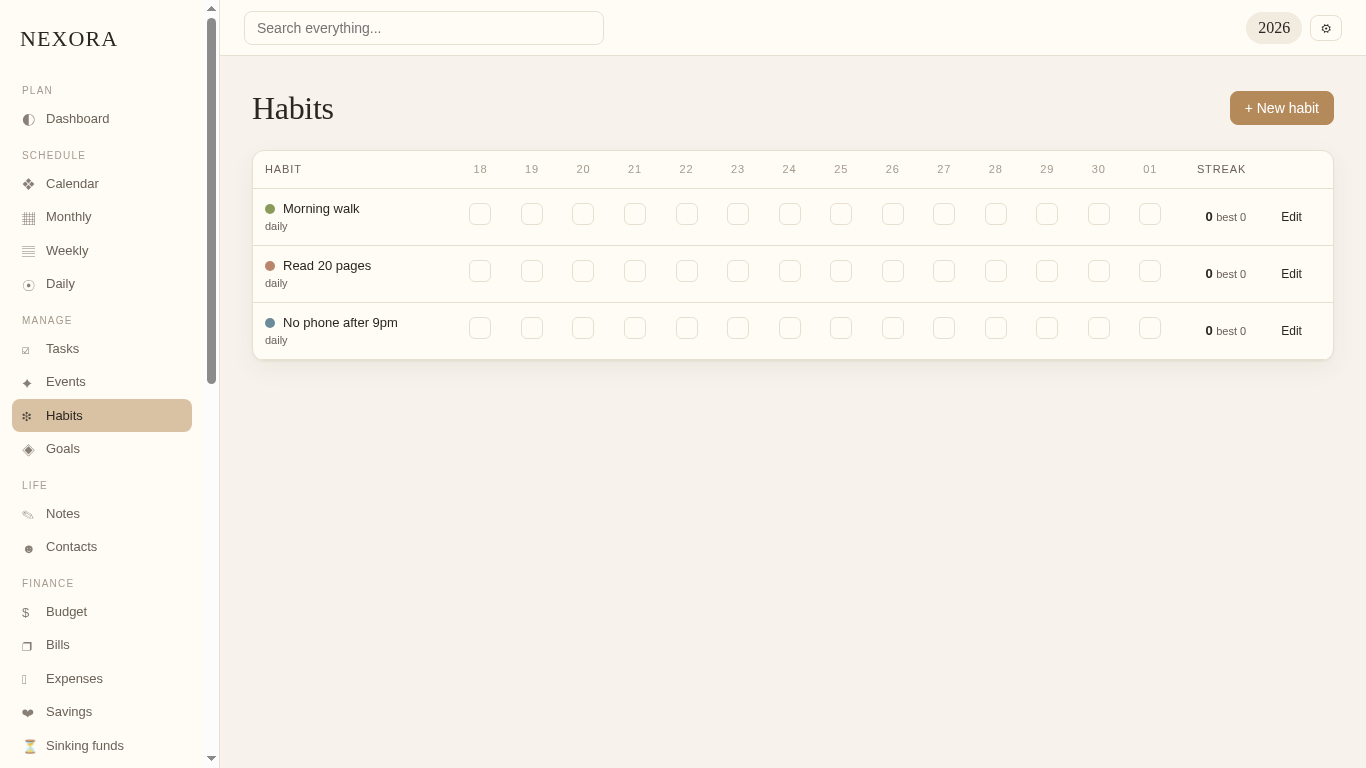The width and height of the screenshot is (1366, 768).
Task: Click the Budget dollar icon
Action: [x=28, y=612]
